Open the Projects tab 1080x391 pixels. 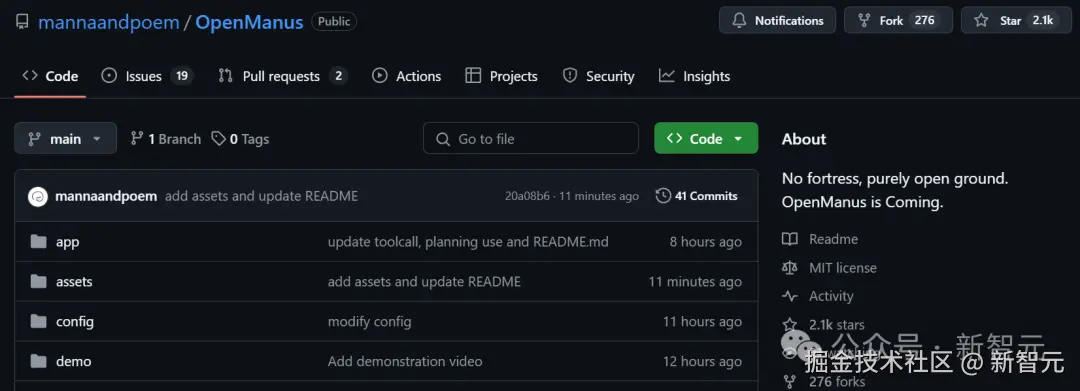click(501, 76)
